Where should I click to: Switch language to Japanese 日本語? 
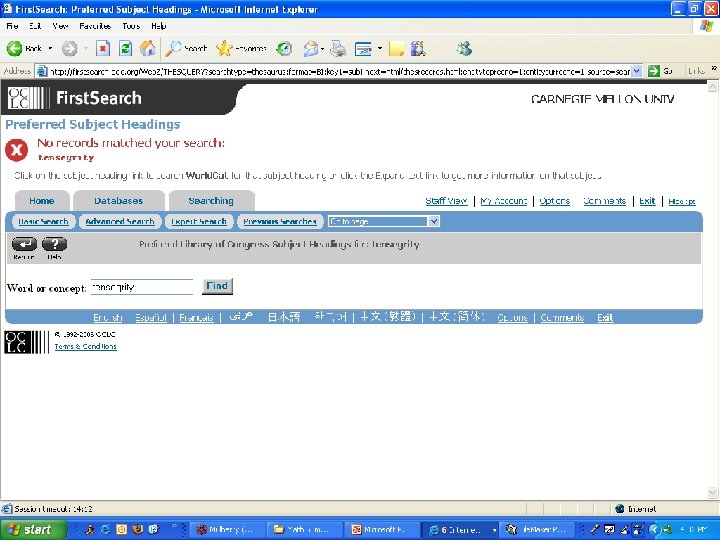(284, 317)
